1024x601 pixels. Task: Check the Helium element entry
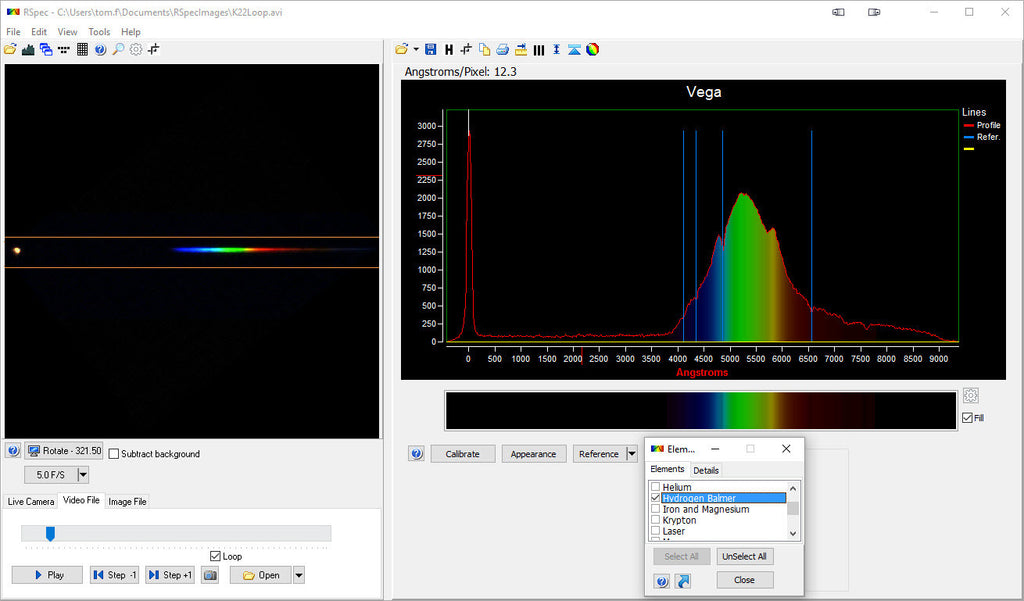(657, 487)
